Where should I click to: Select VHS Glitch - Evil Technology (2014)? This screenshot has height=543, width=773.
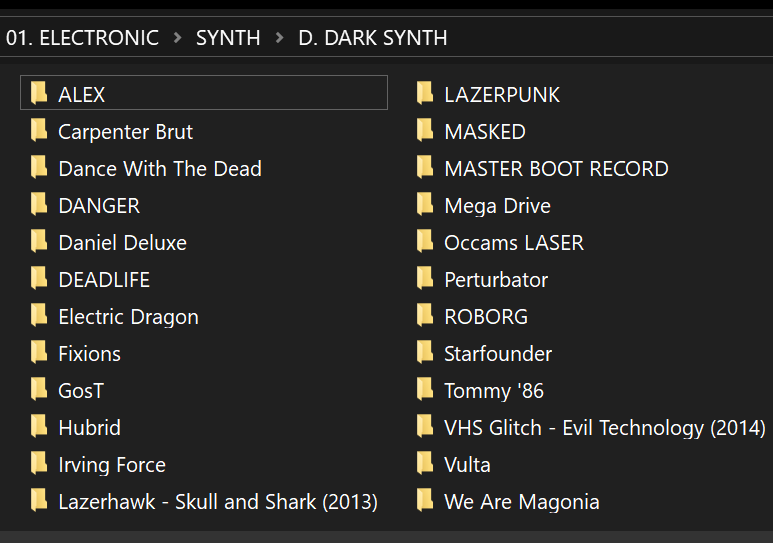(605, 428)
